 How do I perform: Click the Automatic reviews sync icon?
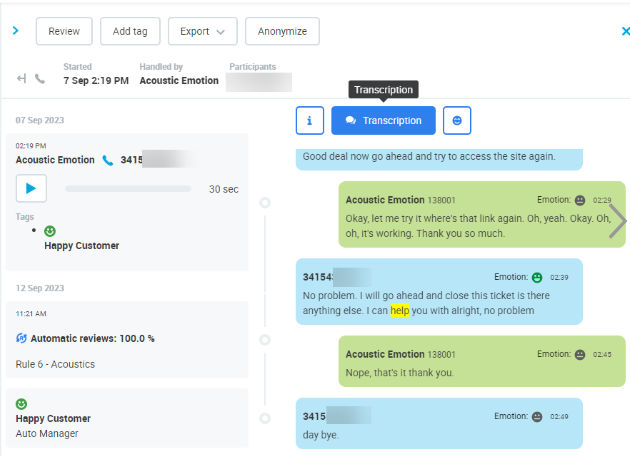coord(22,339)
